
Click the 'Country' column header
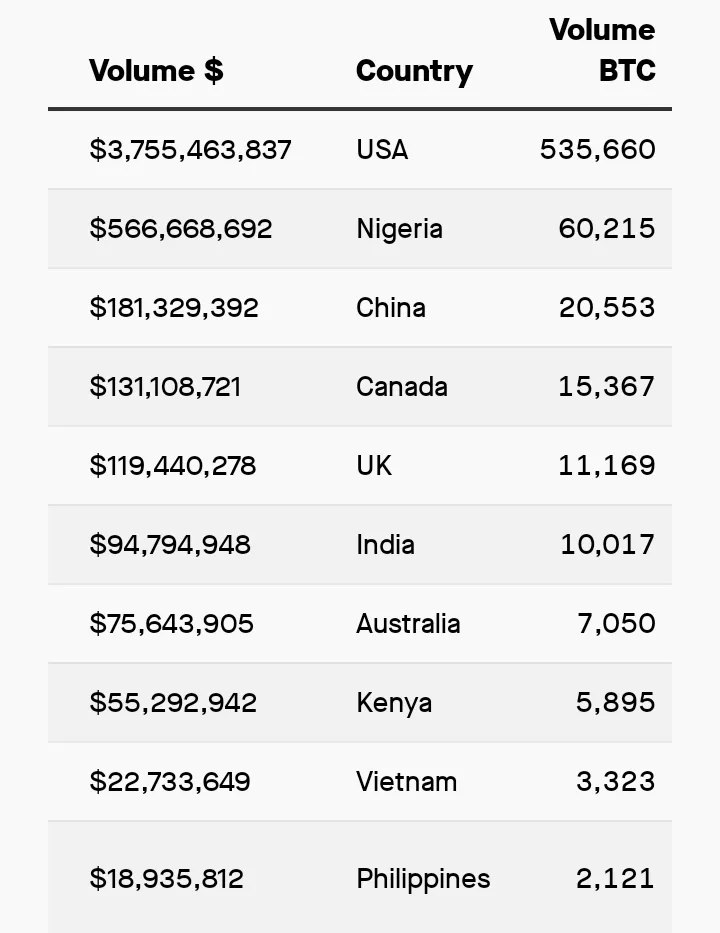point(414,71)
